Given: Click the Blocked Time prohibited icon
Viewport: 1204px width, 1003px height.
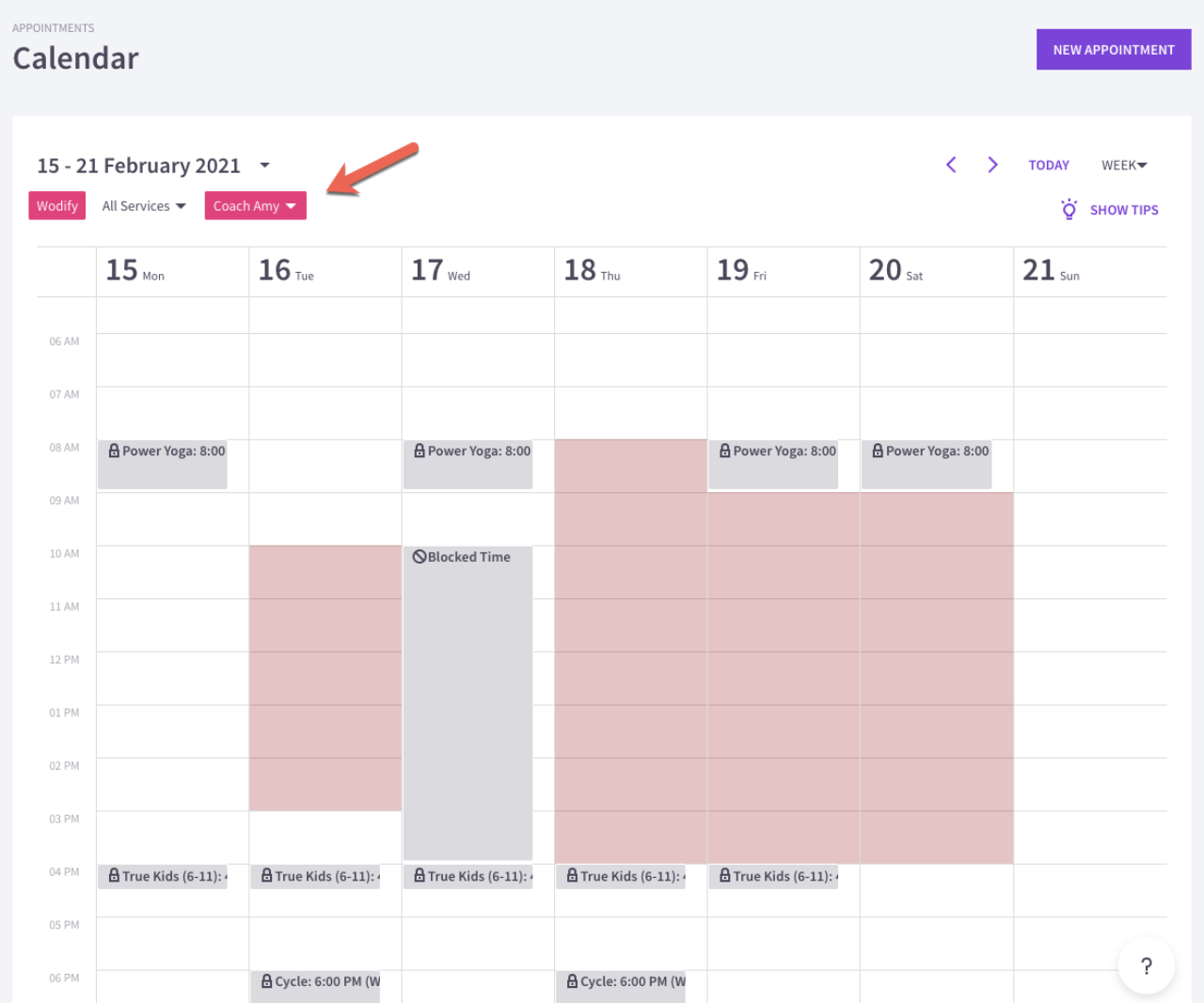Looking at the screenshot, I should click(x=420, y=557).
